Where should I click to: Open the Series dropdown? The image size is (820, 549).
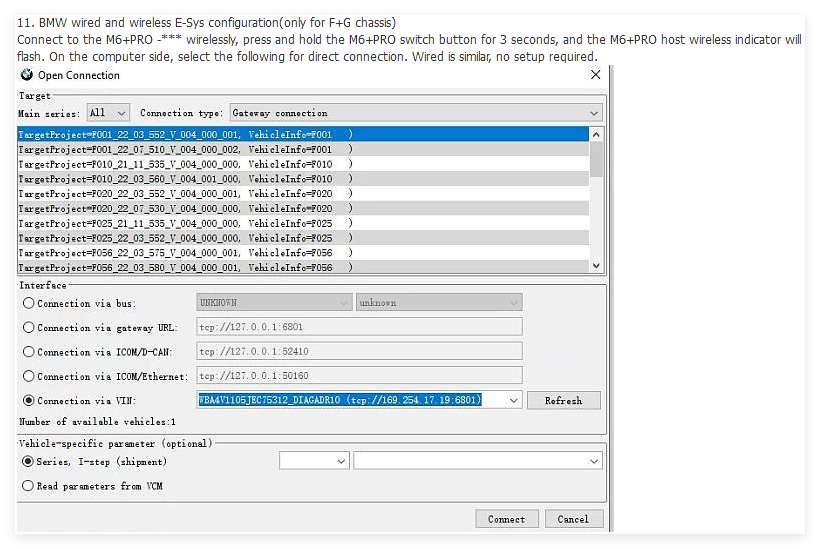point(314,461)
